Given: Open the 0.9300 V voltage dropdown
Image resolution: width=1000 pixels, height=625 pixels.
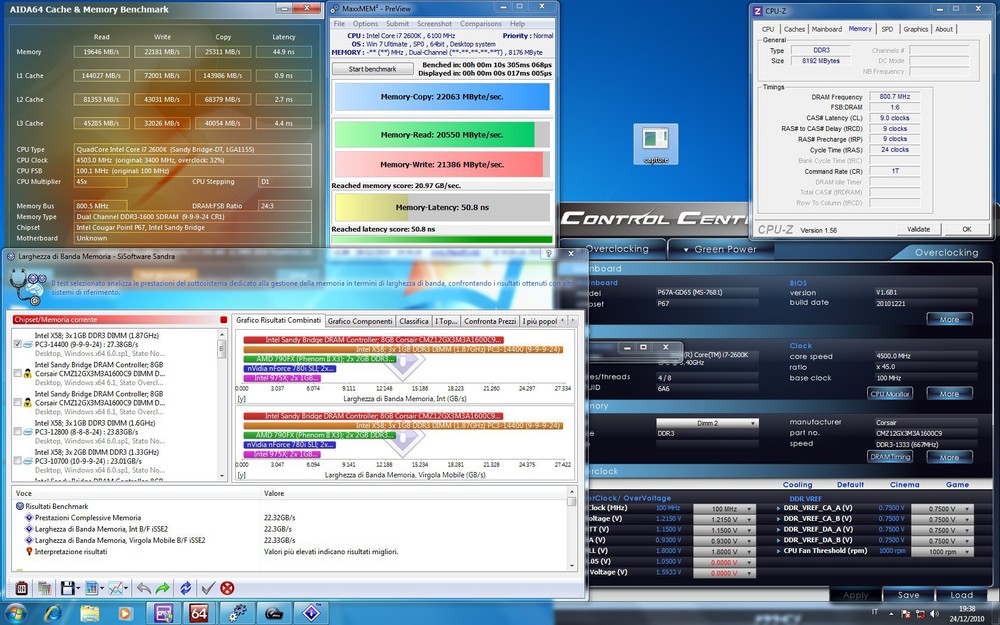Looking at the screenshot, I should click(724, 541).
